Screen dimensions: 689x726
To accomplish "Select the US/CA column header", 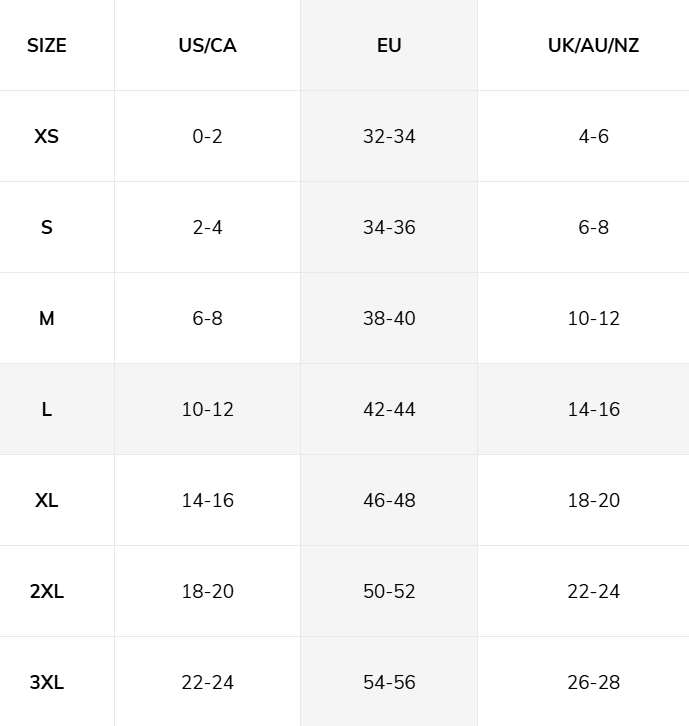I will (207, 45).
